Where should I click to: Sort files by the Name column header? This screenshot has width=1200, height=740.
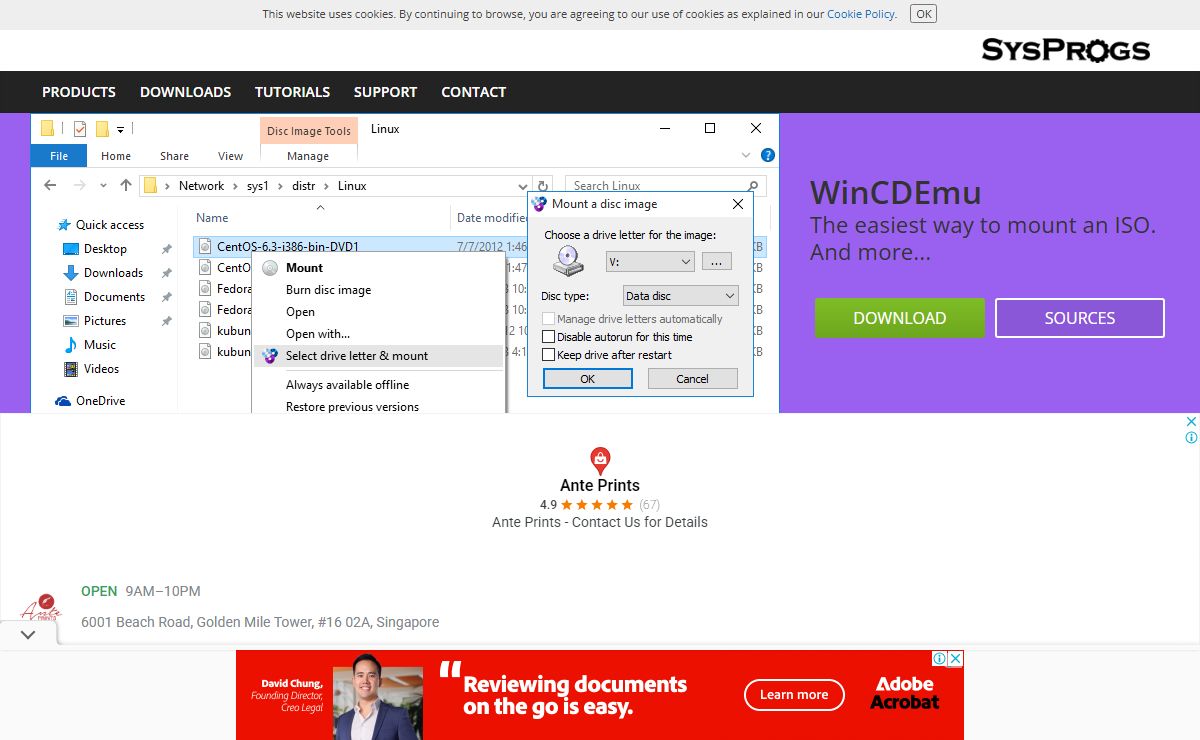212,218
